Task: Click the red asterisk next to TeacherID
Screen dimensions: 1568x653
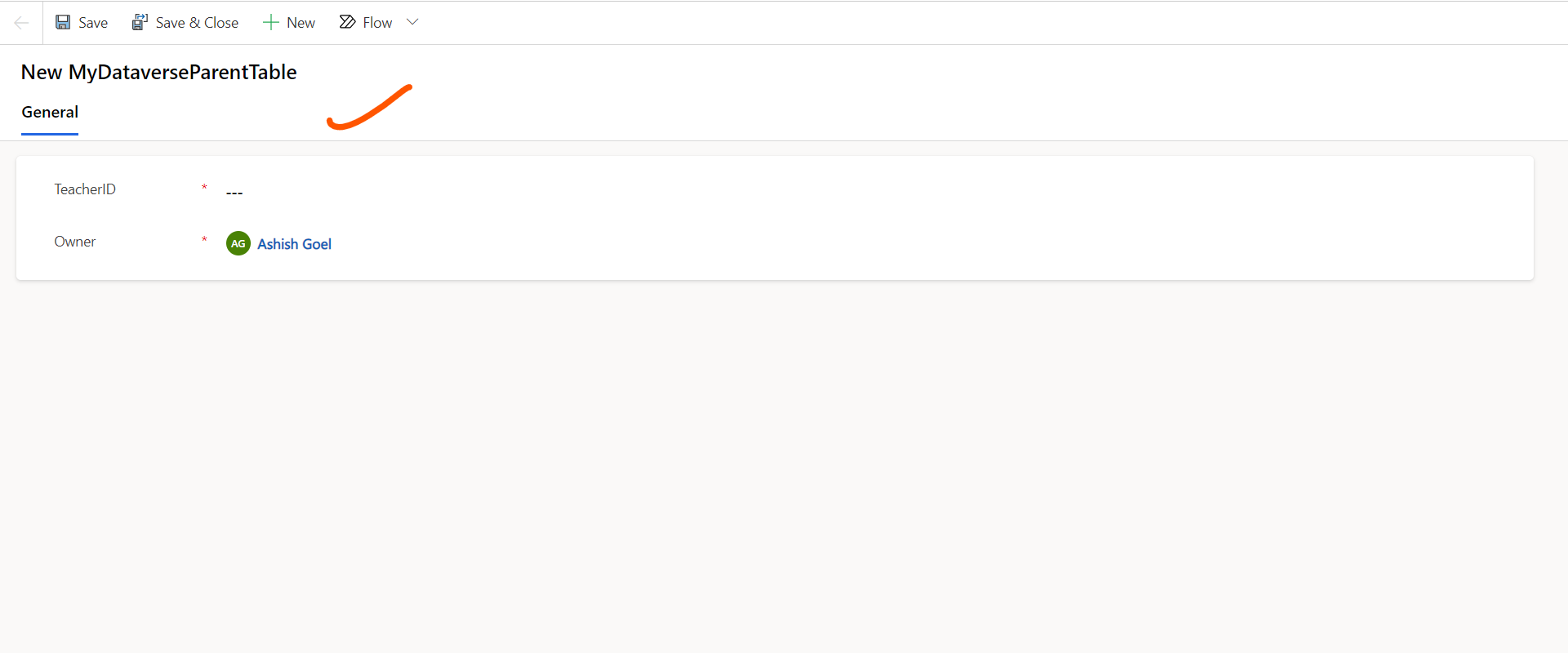Action: pyautogui.click(x=204, y=188)
